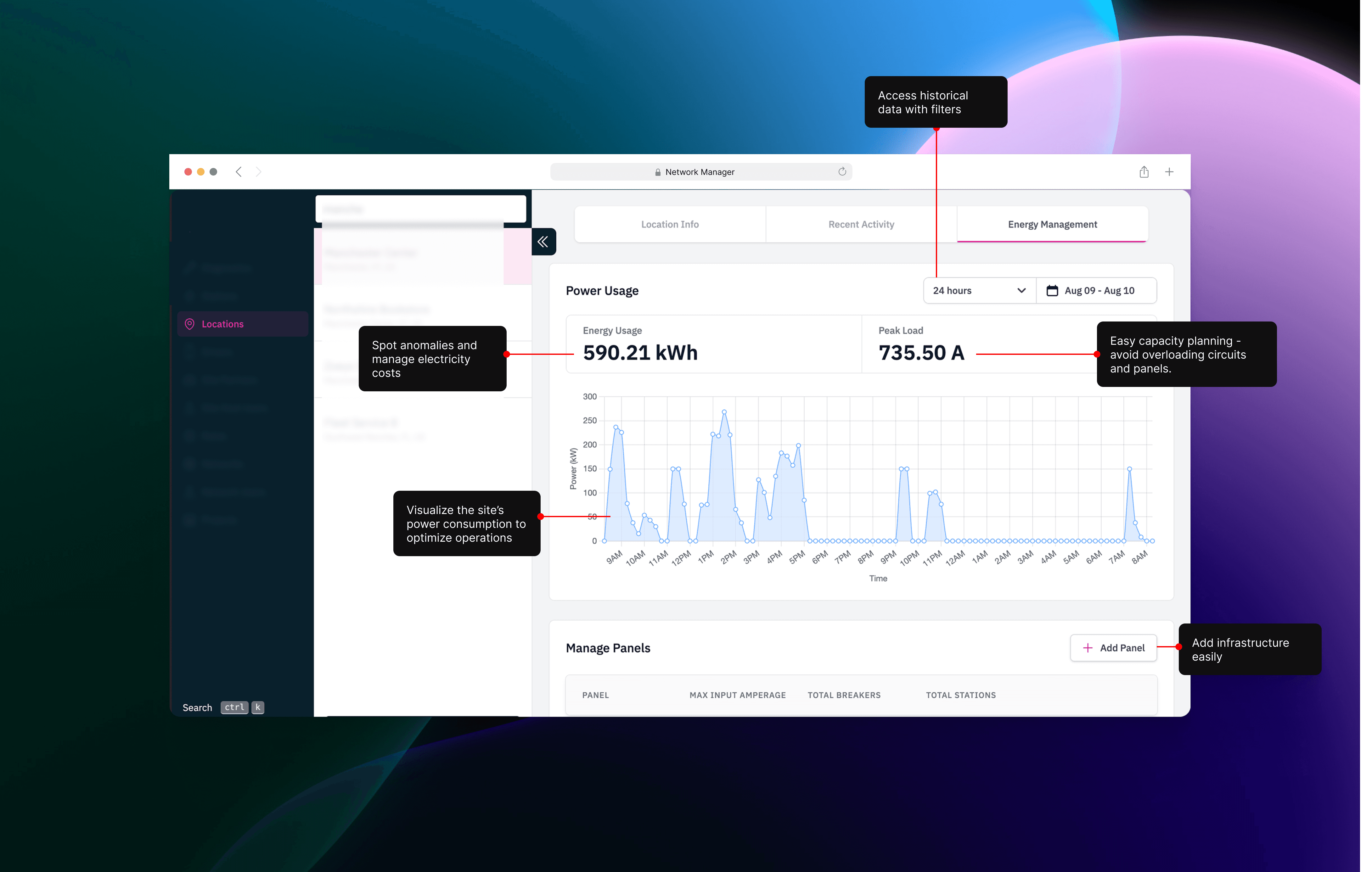Click the calendar icon by date range
Image resolution: width=1372 pixels, height=872 pixels.
coord(1052,290)
